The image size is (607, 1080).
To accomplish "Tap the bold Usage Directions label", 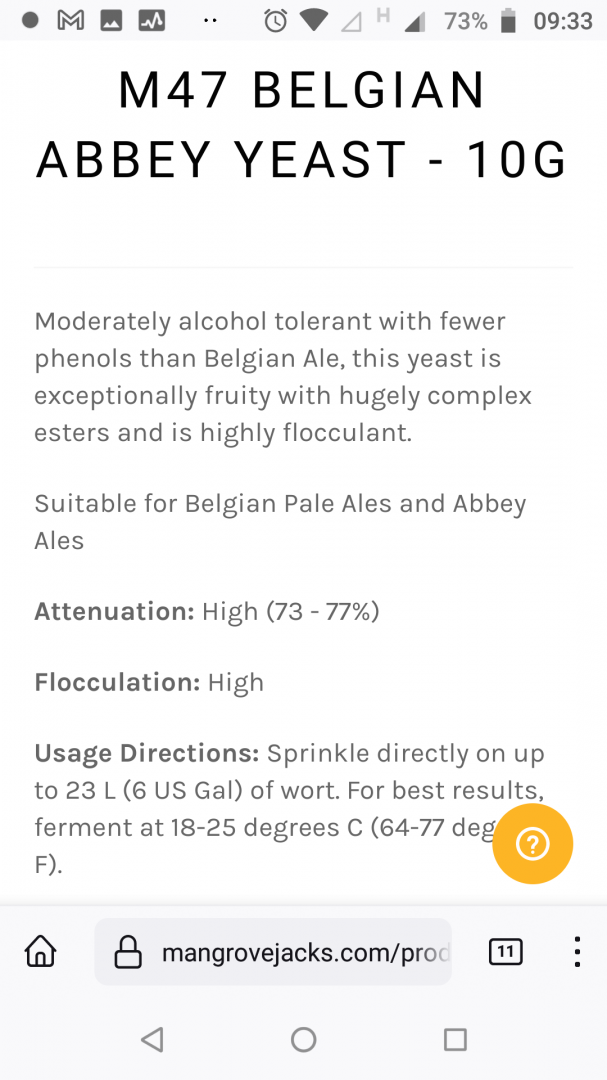I will pyautogui.click(x=147, y=753).
